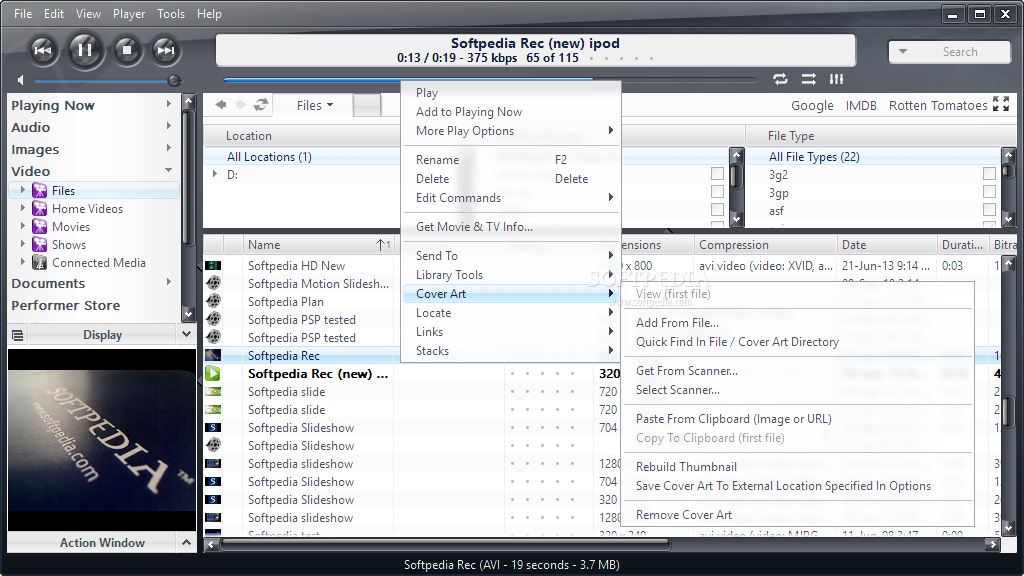The width and height of the screenshot is (1024, 576).
Task: Open the Player menu
Action: [x=129, y=14]
